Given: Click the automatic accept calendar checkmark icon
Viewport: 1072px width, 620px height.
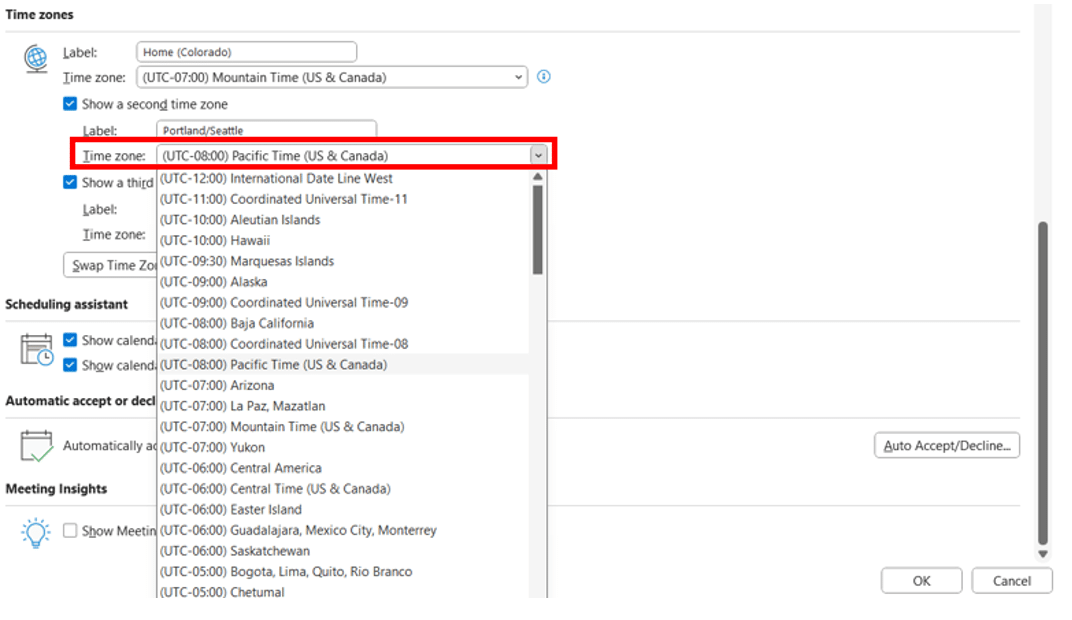Looking at the screenshot, I should tap(36, 446).
